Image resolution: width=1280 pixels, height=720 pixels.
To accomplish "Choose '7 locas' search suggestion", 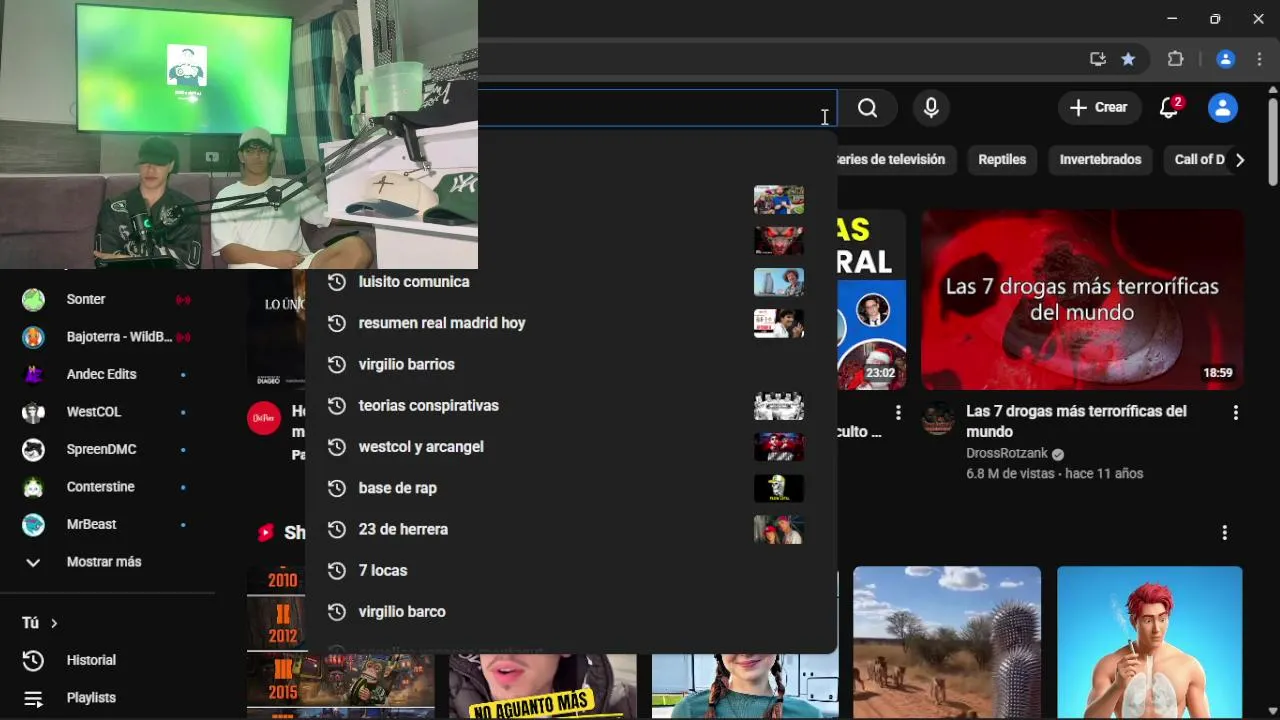I will point(570,570).
